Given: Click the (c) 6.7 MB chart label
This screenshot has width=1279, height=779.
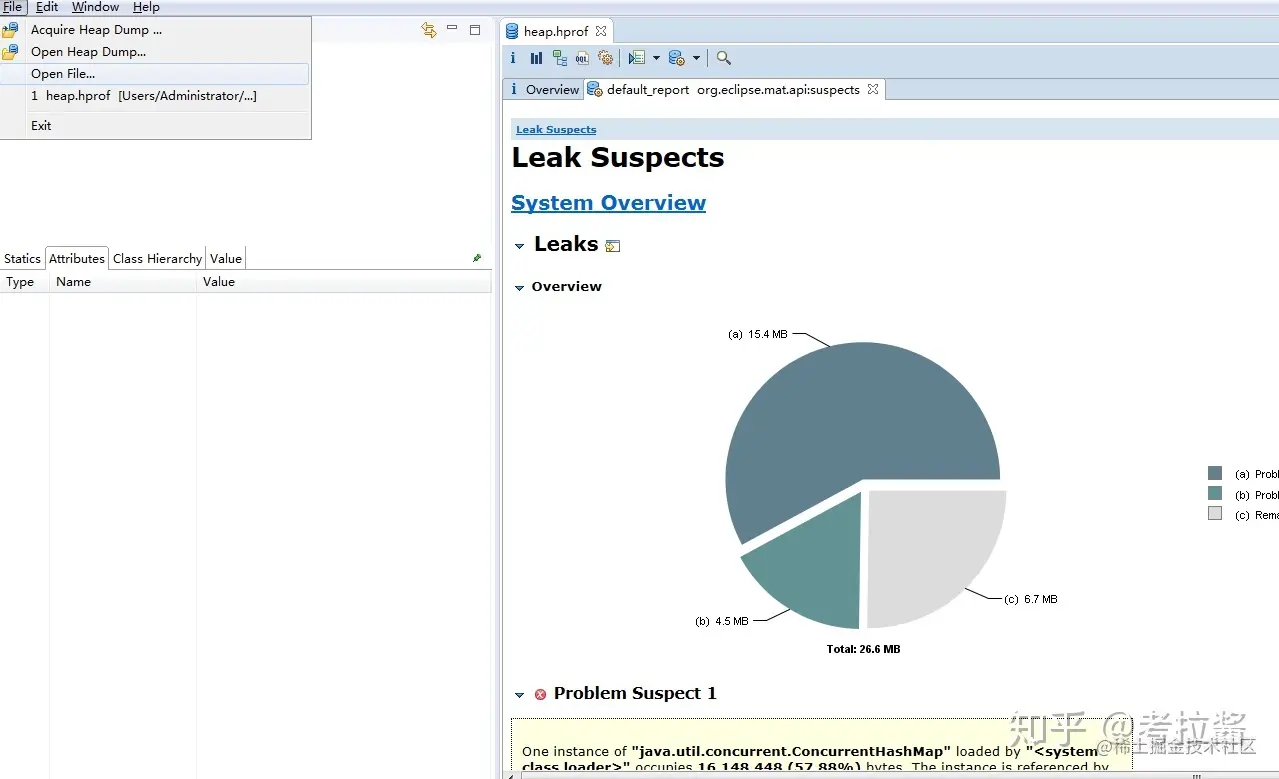Looking at the screenshot, I should pyautogui.click(x=1031, y=599).
